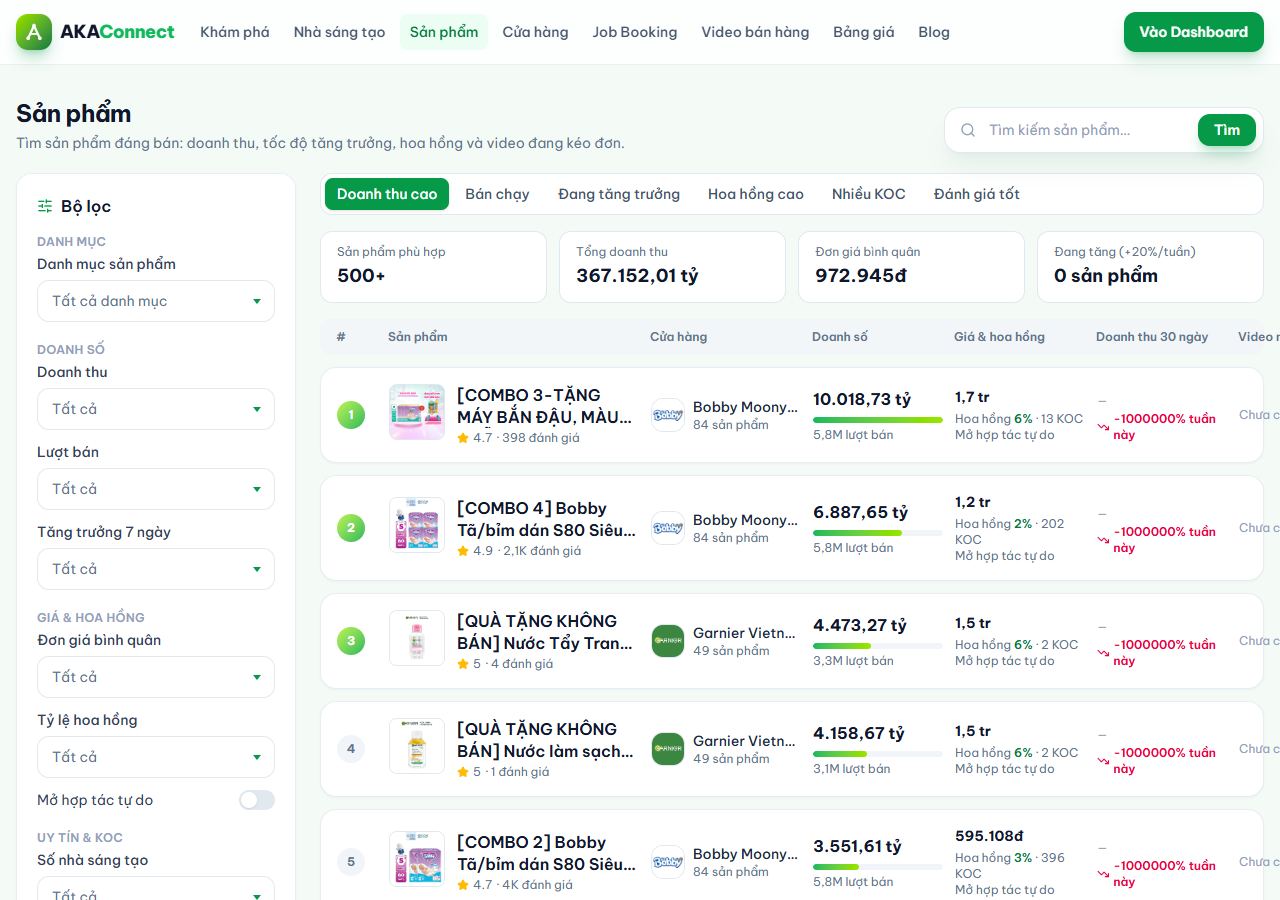Open Bobby Moony store logo in row 2
1280x900 pixels.
pos(668,528)
